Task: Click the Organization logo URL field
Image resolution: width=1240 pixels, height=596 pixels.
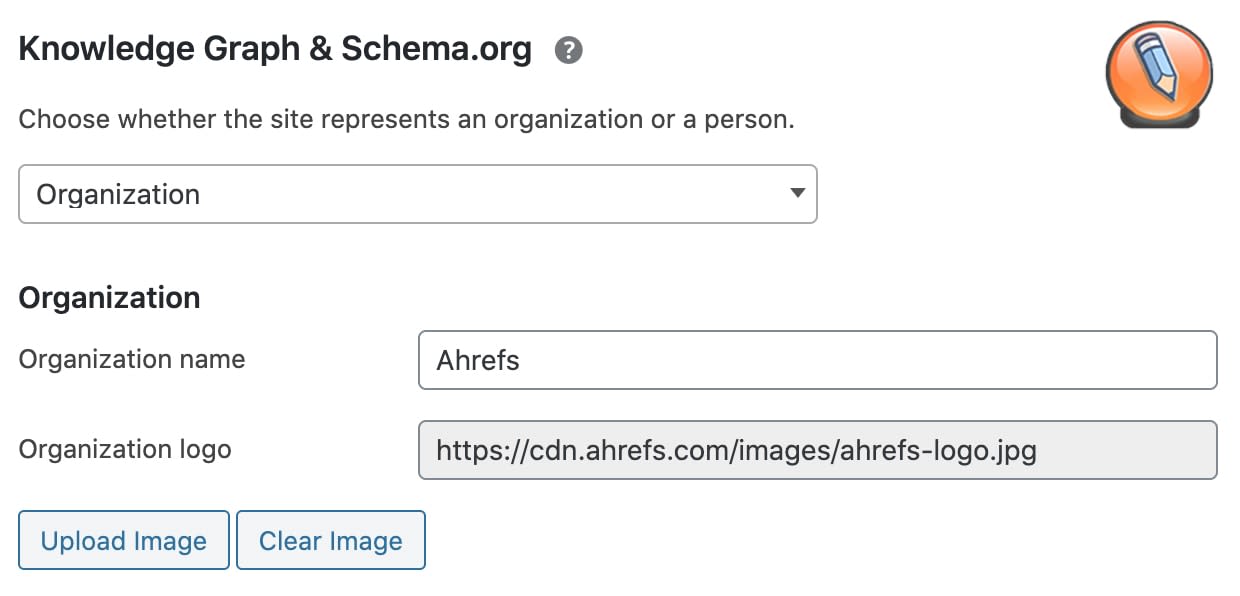Action: pos(817,450)
